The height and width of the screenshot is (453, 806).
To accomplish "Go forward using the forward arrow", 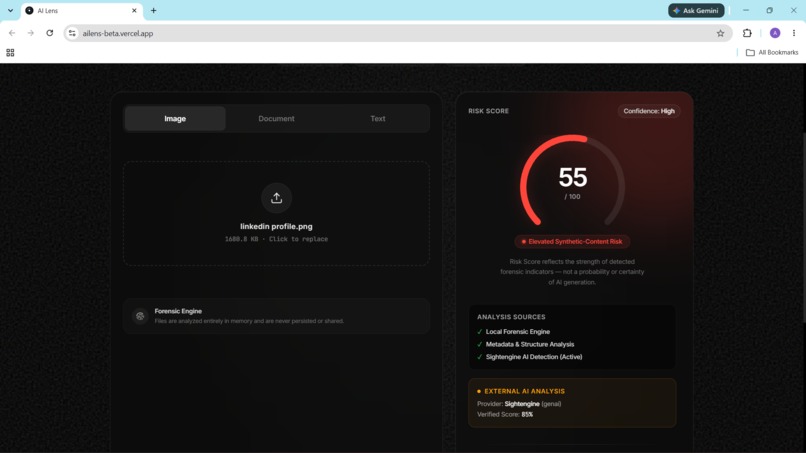I will click(31, 33).
